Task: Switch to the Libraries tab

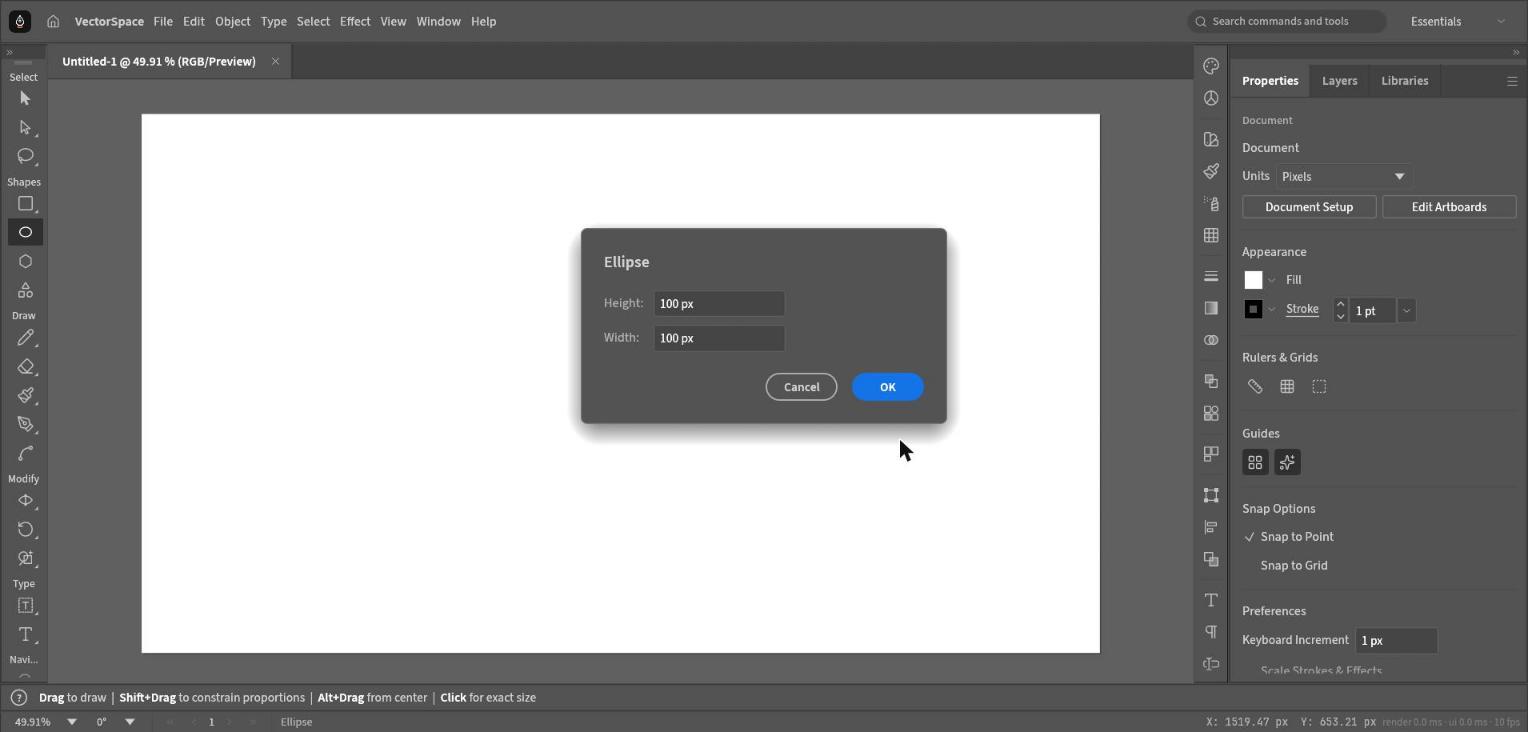Action: coord(1404,81)
